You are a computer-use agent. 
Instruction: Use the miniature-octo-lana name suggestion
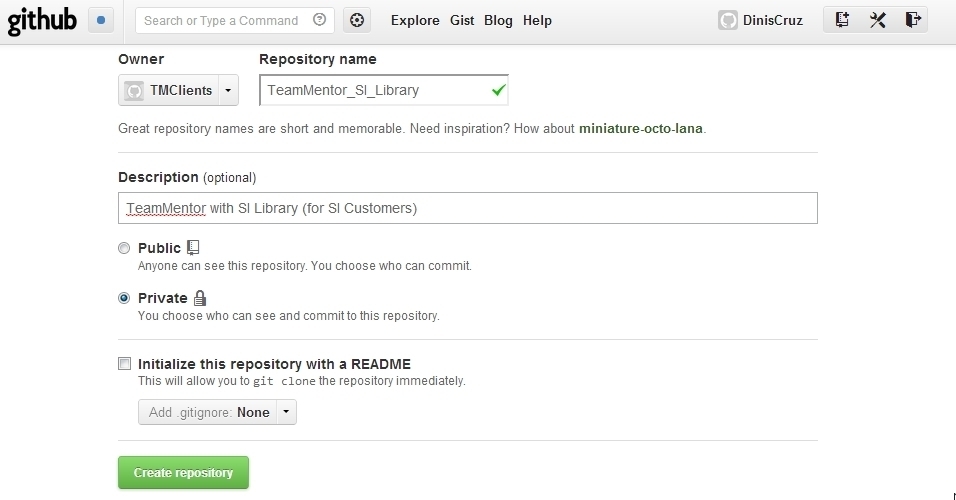pos(641,128)
